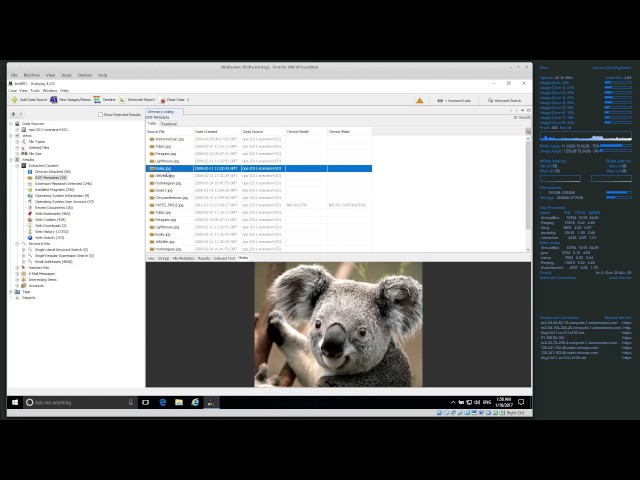Open the Autopsy Tools menu
Viewport: 640px width, 480px height.
(35, 91)
